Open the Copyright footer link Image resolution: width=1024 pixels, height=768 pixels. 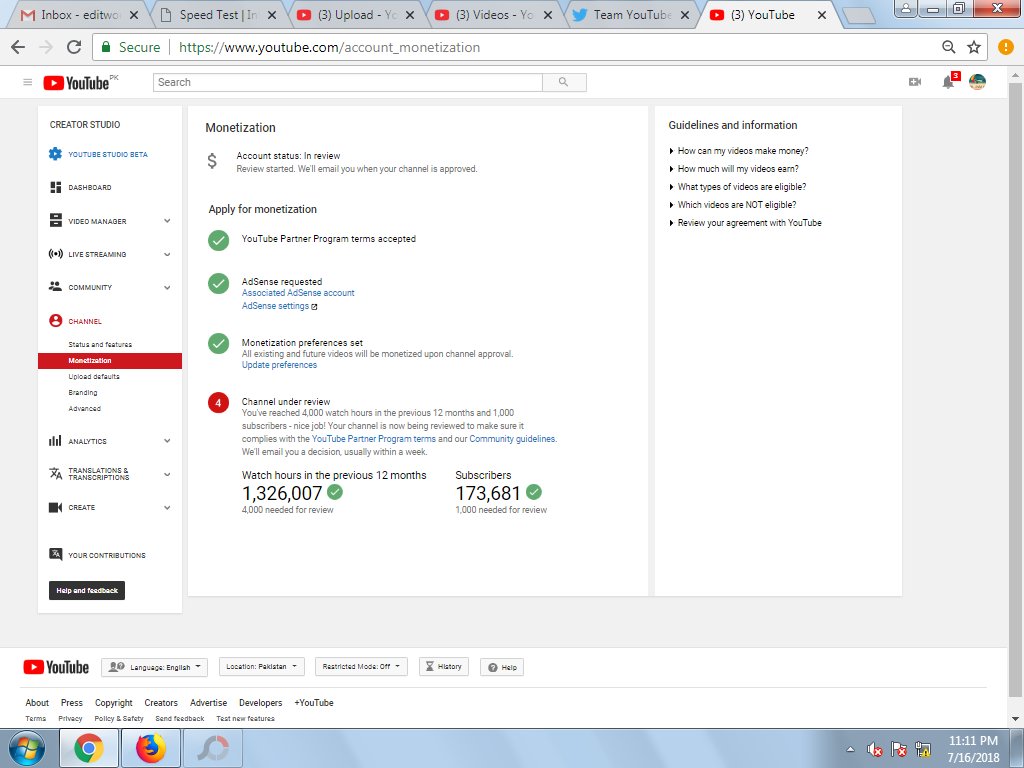point(114,703)
